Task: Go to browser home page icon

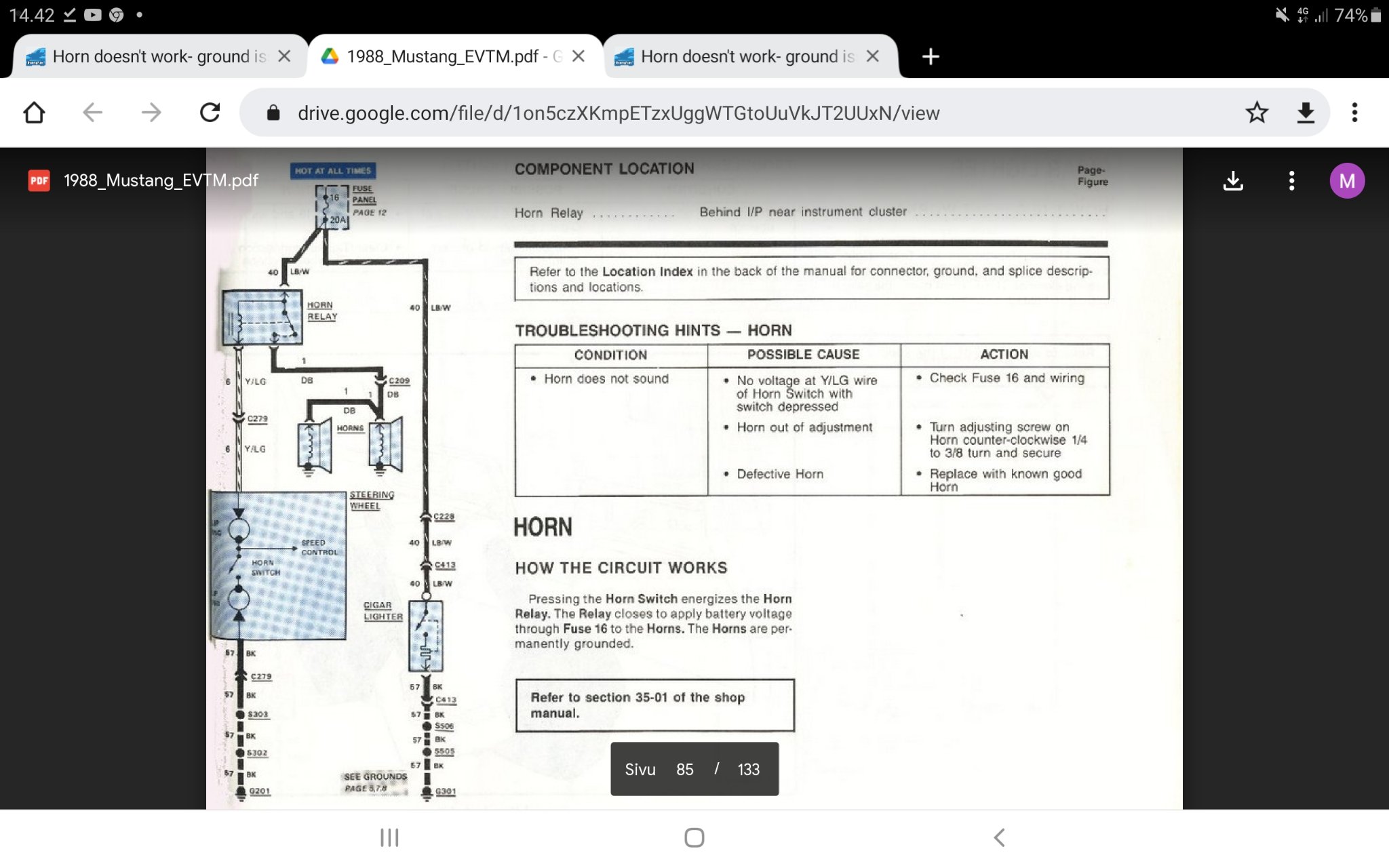Action: pyautogui.click(x=34, y=113)
